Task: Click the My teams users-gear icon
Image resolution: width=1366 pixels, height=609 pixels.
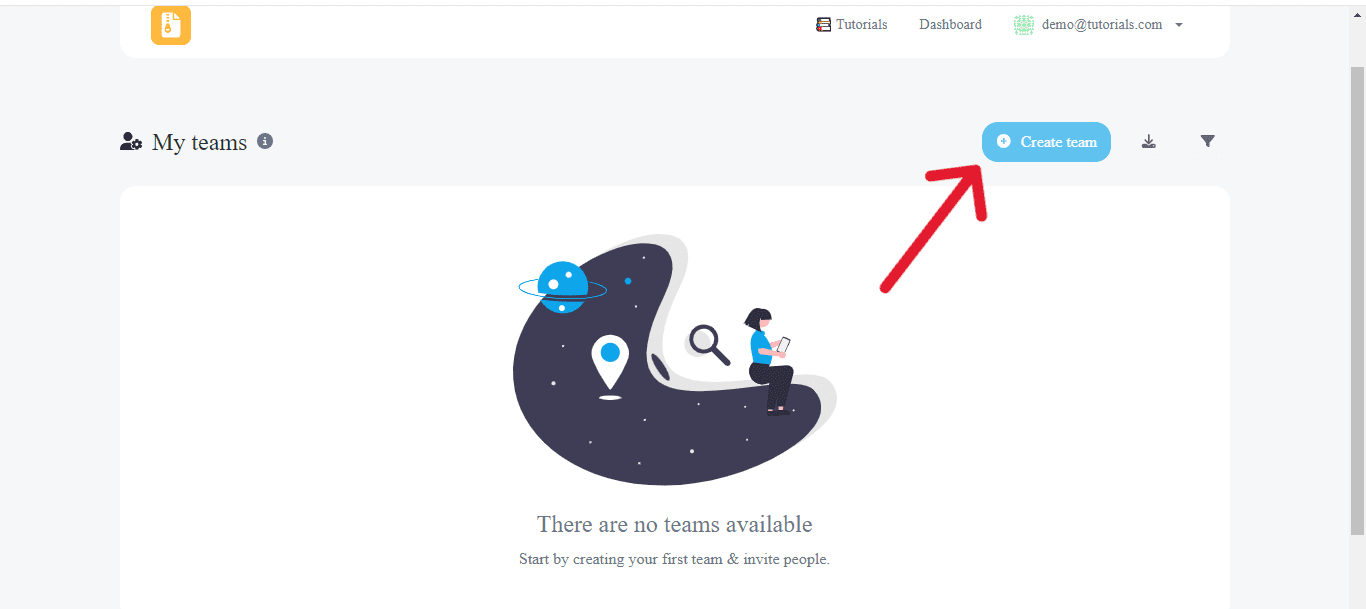Action: pyautogui.click(x=131, y=142)
